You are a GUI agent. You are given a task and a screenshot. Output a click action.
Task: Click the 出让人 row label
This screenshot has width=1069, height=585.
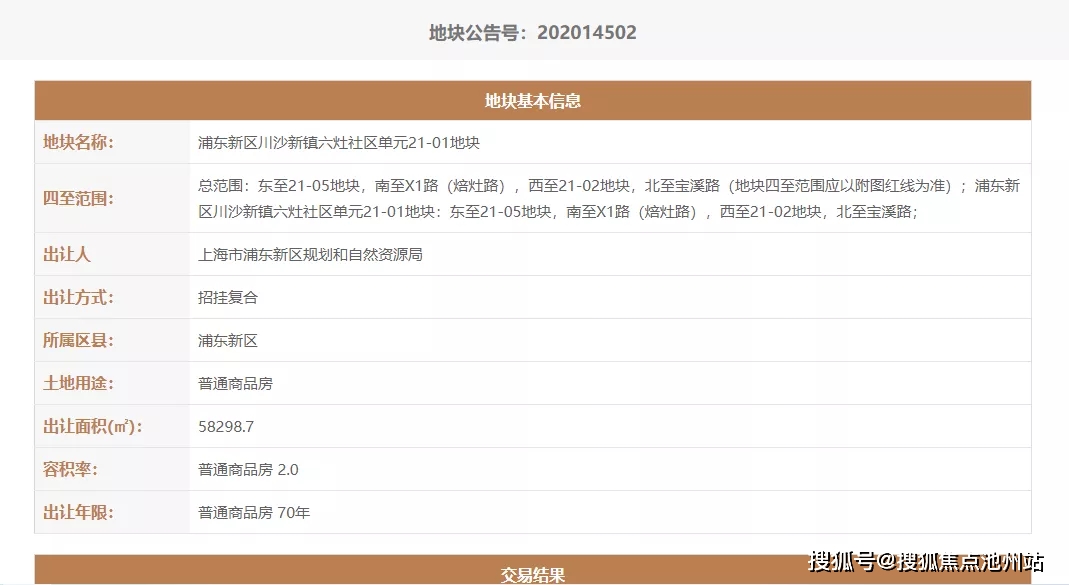67,255
